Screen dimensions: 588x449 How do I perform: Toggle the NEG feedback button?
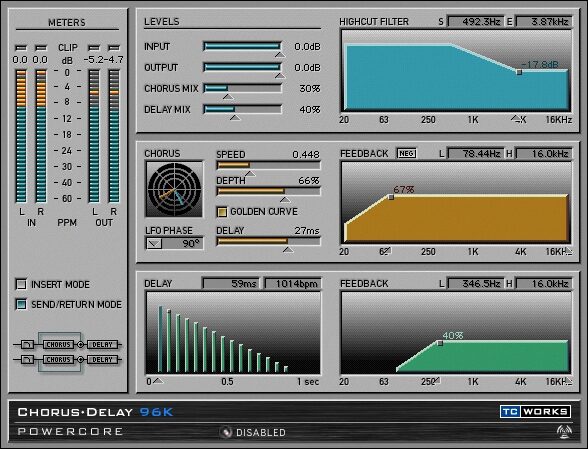[x=406, y=153]
